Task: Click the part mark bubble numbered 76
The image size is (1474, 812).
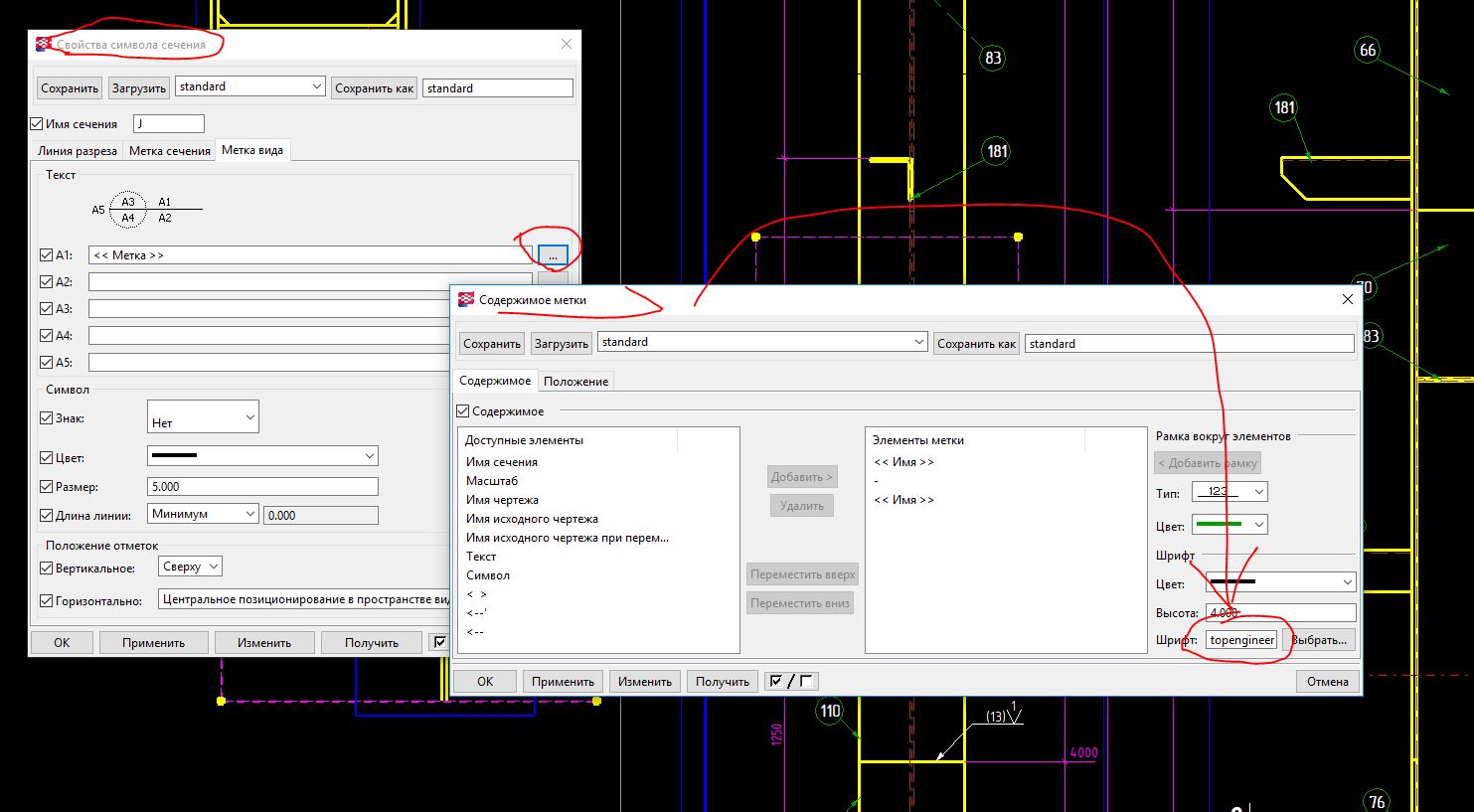Action: coord(1377,802)
